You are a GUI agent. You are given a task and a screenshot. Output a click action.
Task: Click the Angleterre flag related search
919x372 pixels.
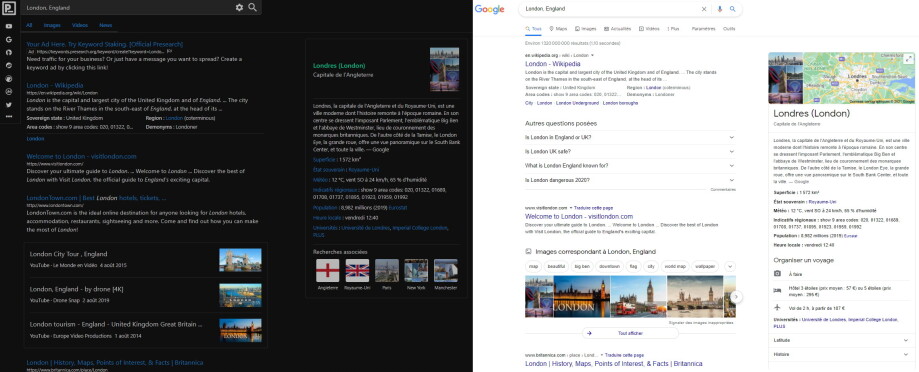click(328, 271)
